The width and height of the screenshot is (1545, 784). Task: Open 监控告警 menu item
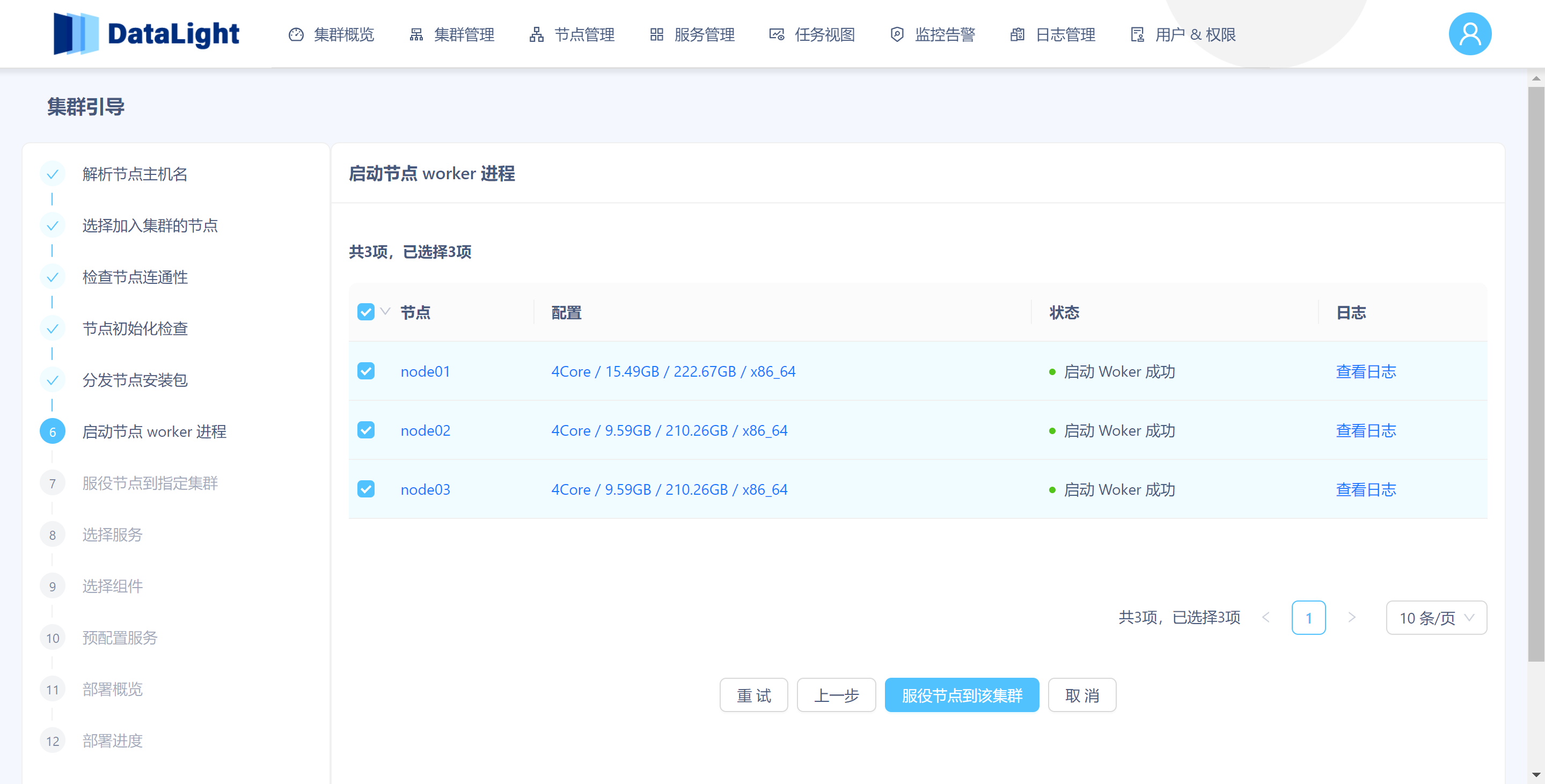click(933, 35)
